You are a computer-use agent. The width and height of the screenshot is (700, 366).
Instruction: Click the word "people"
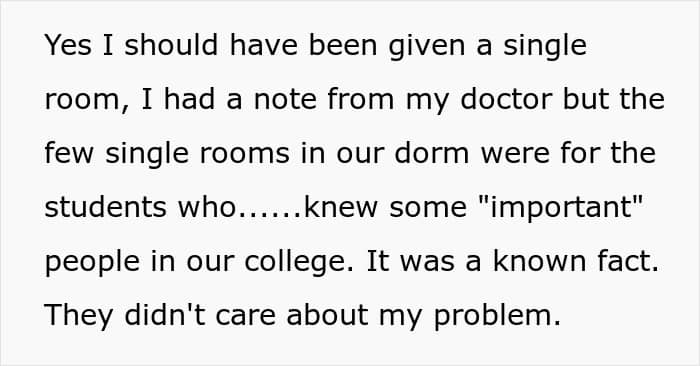coord(92,262)
